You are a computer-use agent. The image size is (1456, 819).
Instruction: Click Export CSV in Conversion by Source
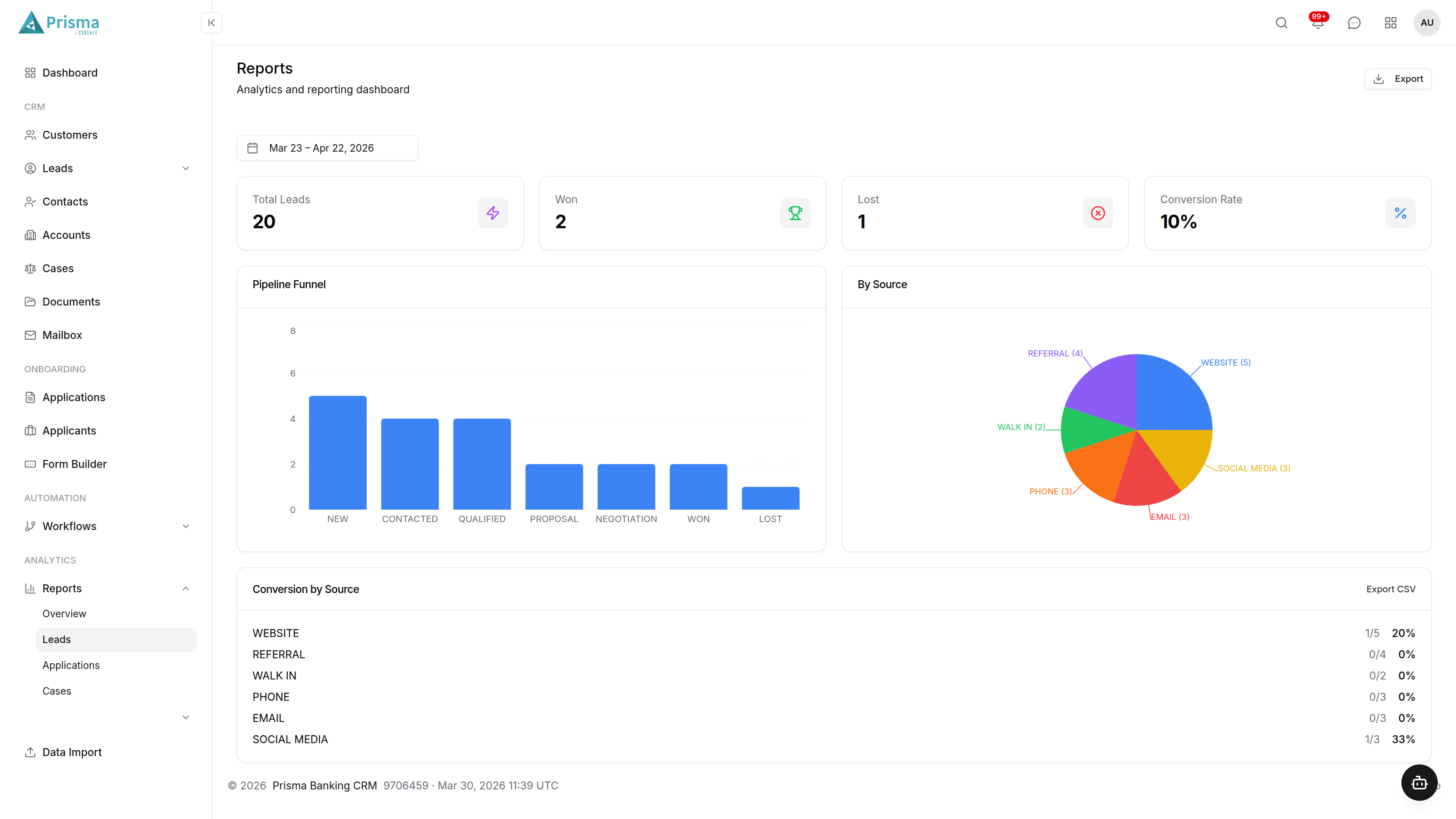(1390, 590)
